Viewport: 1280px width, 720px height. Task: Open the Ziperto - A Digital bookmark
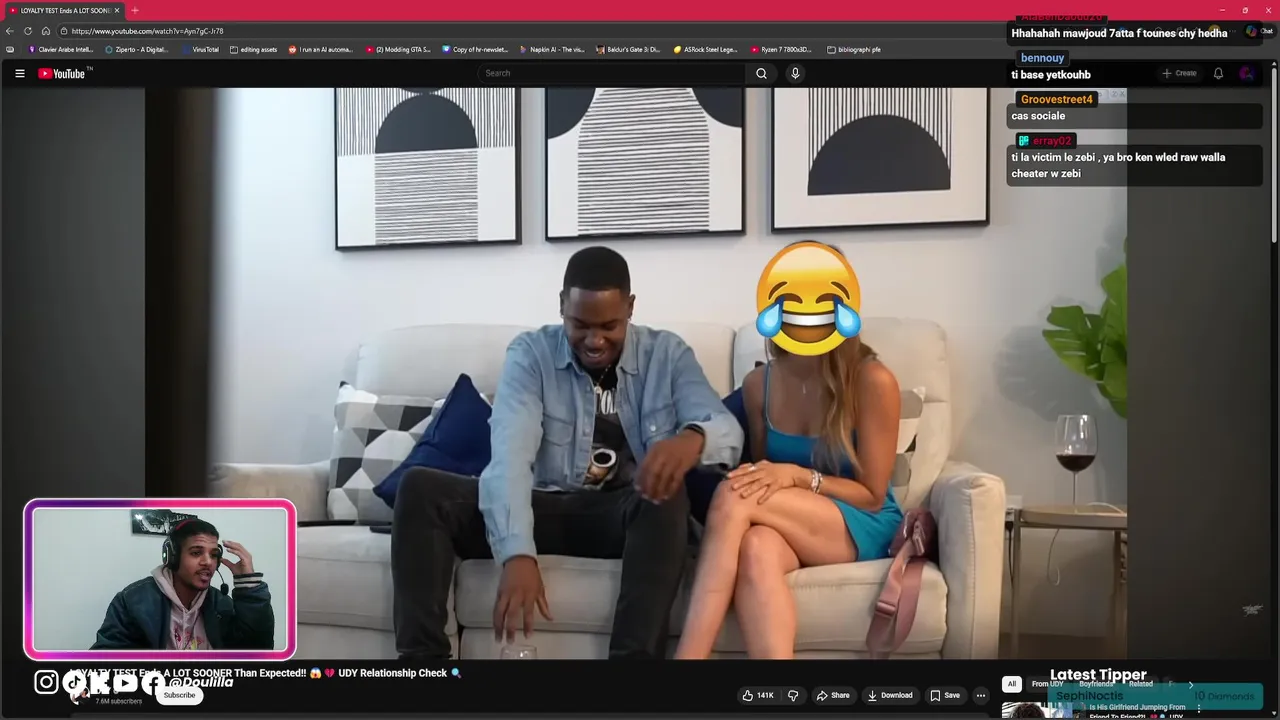137,49
